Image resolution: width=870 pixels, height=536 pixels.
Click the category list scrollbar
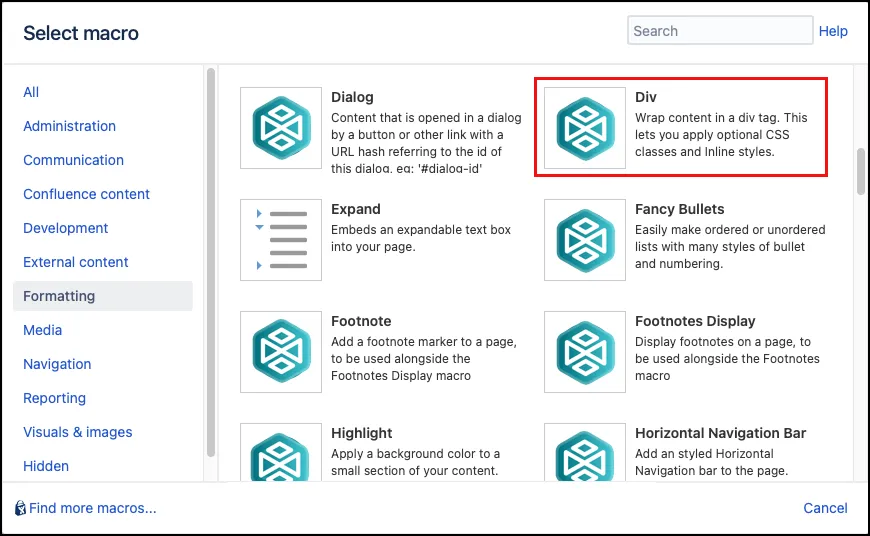pyautogui.click(x=211, y=262)
